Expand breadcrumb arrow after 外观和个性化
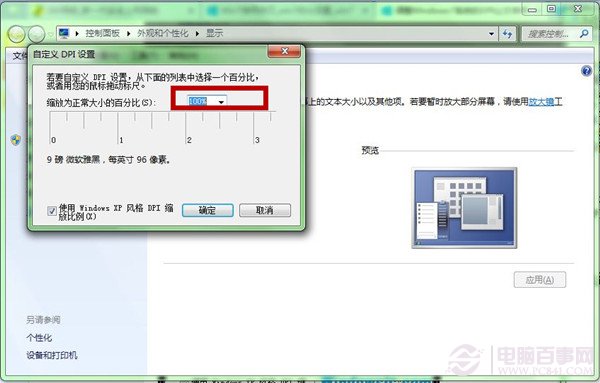The width and height of the screenshot is (600, 383). (197, 34)
